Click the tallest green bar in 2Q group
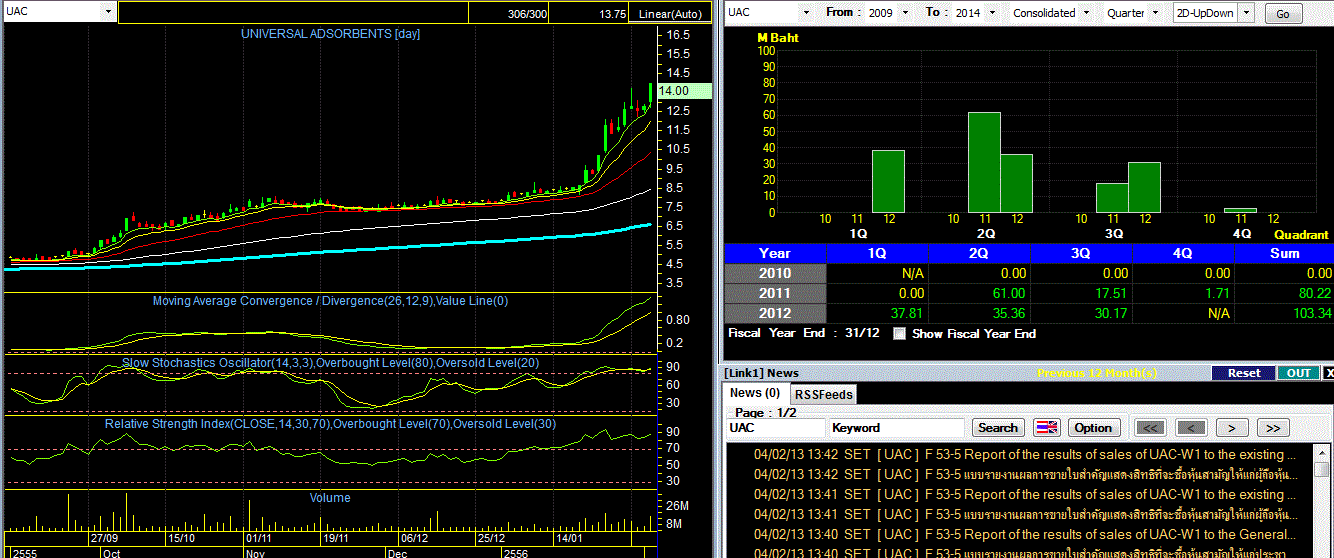 point(984,162)
